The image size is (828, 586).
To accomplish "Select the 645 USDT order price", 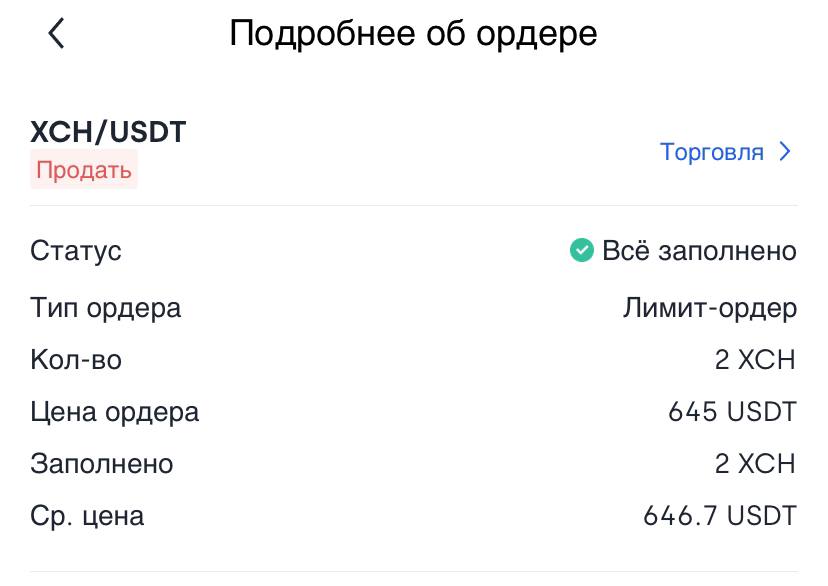I will coord(732,412).
